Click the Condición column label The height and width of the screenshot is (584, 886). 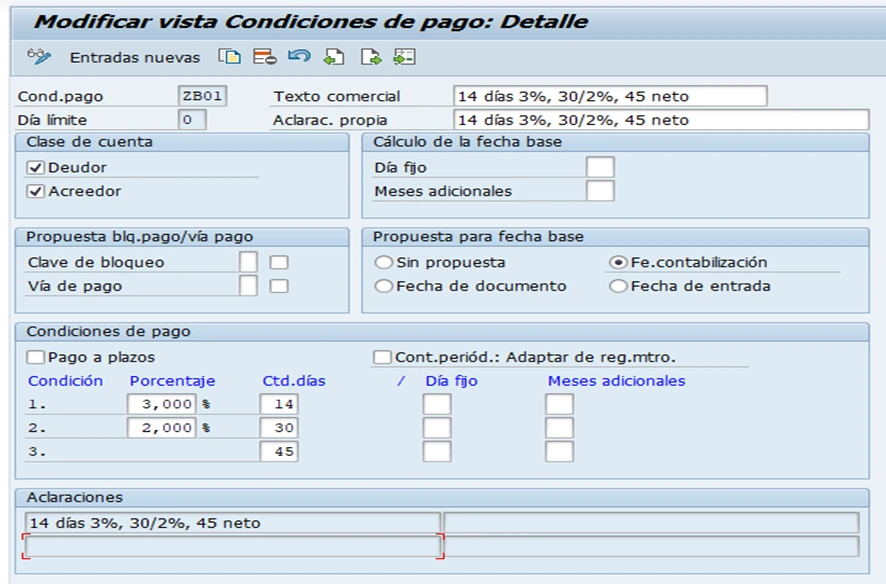[66, 381]
